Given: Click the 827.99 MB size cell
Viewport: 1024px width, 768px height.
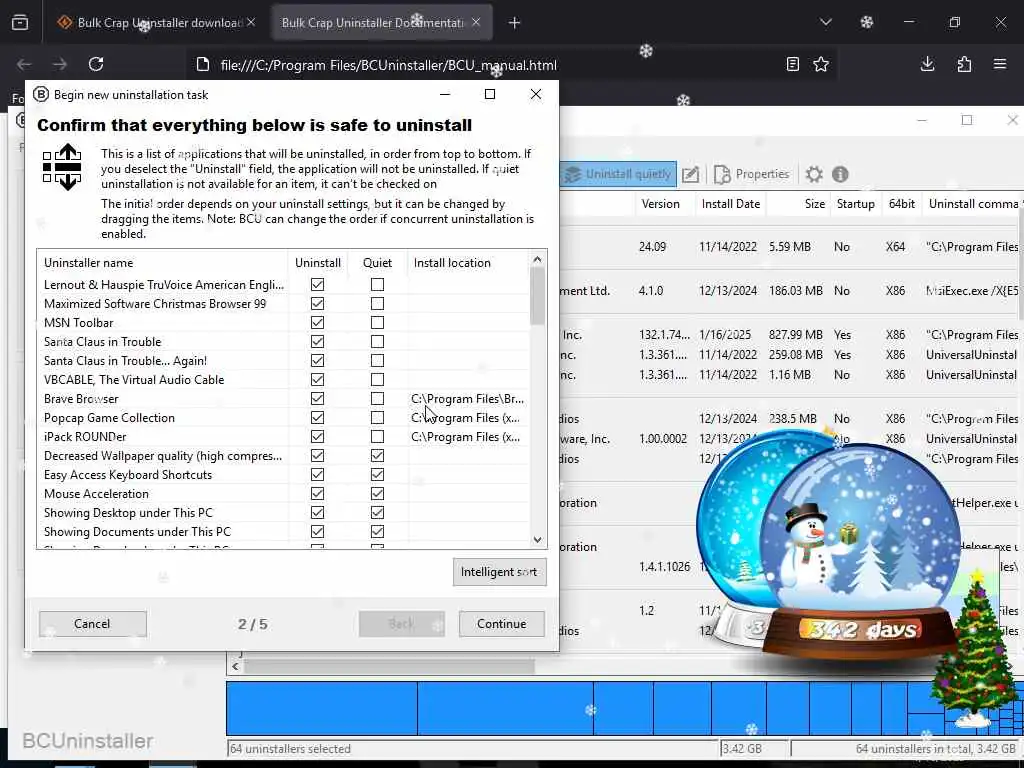Looking at the screenshot, I should tap(795, 334).
